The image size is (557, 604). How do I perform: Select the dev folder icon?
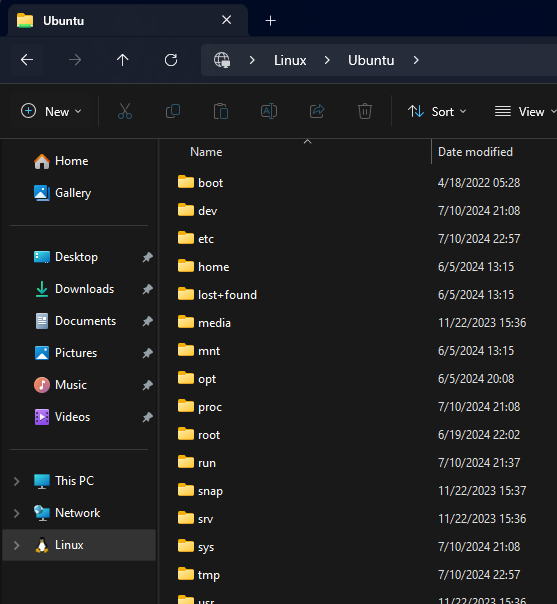pos(186,210)
